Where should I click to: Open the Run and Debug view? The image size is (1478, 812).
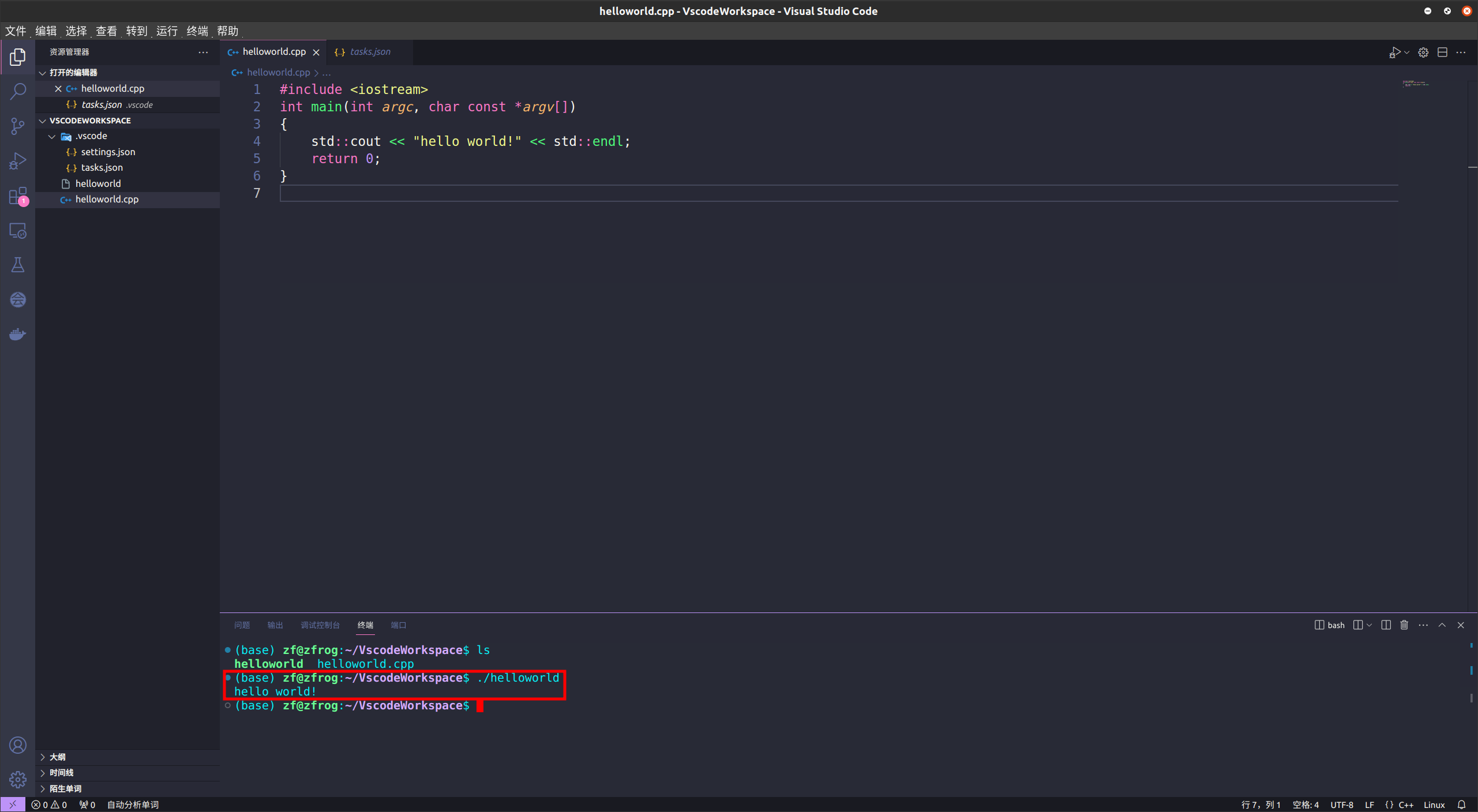(18, 160)
